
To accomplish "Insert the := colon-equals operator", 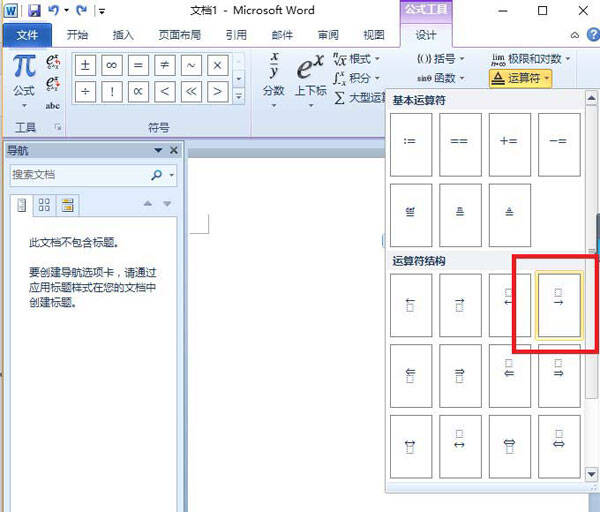I will (411, 145).
